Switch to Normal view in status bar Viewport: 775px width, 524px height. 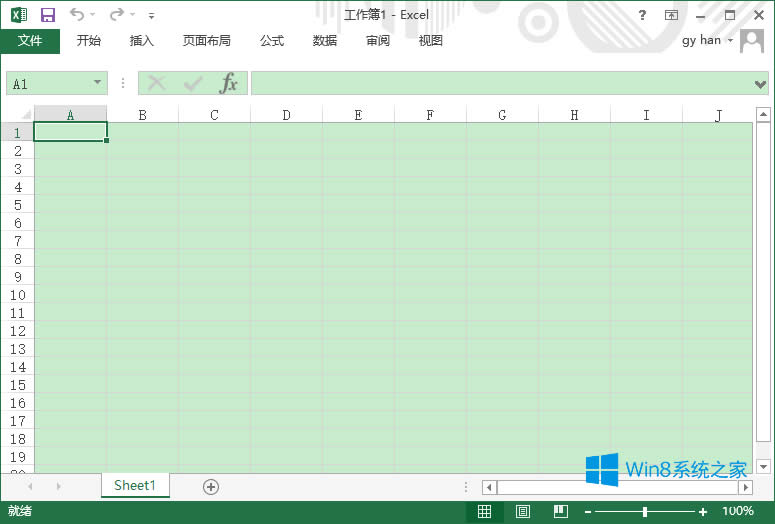tap(484, 511)
